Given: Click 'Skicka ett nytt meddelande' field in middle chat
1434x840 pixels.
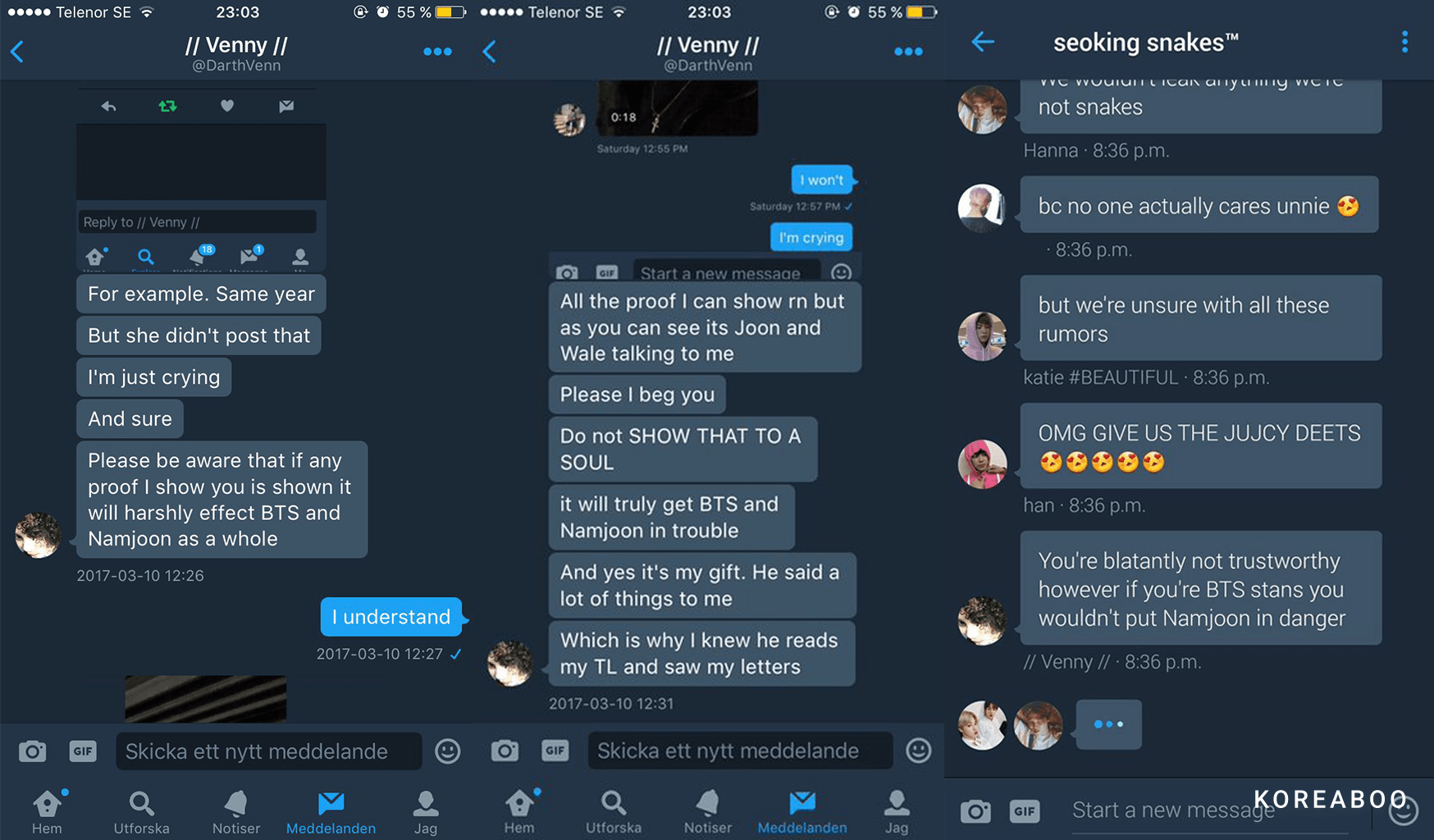Looking at the screenshot, I should 740,751.
